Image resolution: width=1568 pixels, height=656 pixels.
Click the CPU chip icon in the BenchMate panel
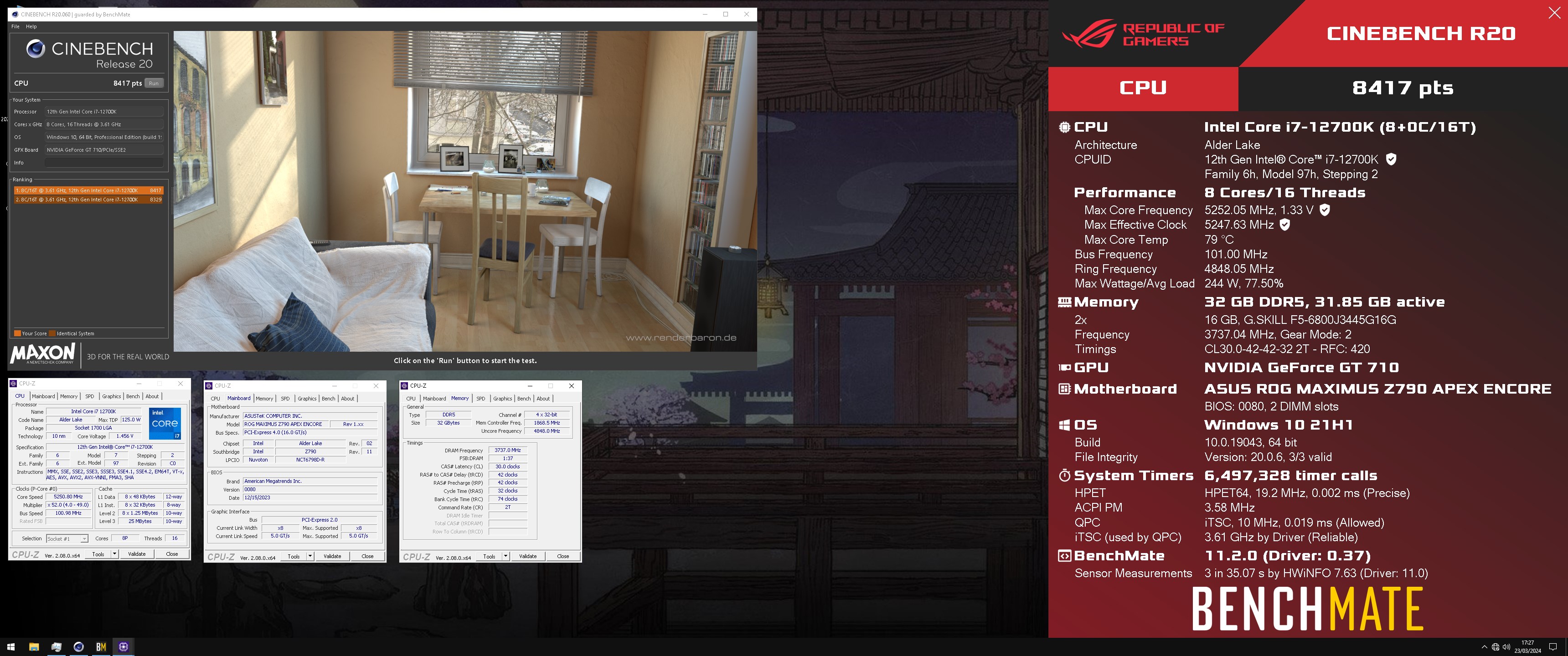(1064, 127)
